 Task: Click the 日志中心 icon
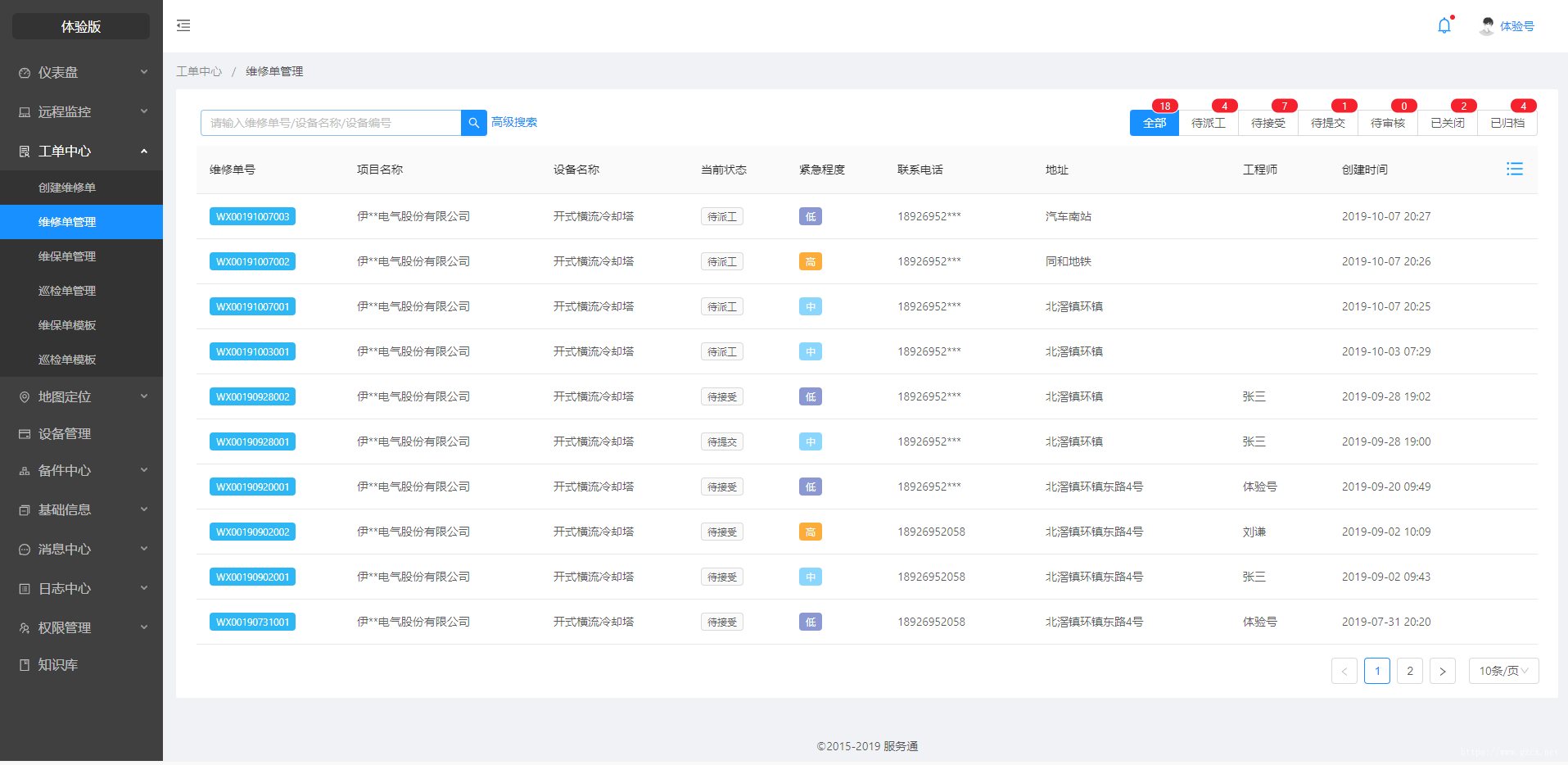pos(25,589)
